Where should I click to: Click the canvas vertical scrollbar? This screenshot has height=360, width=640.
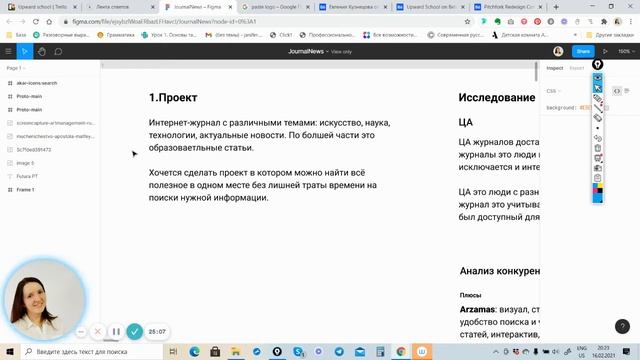536,71
